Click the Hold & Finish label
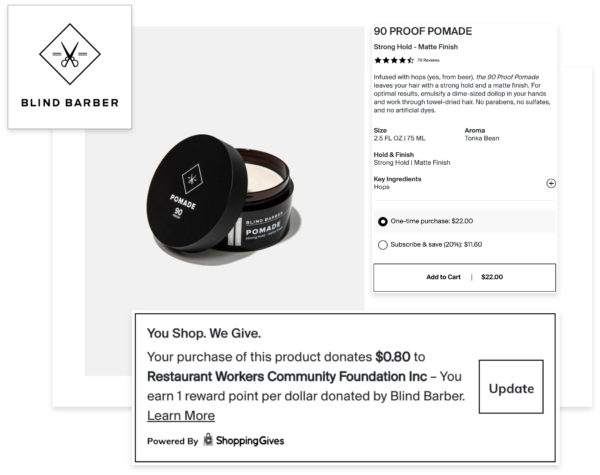This screenshot has height=475, width=600. tap(394, 155)
